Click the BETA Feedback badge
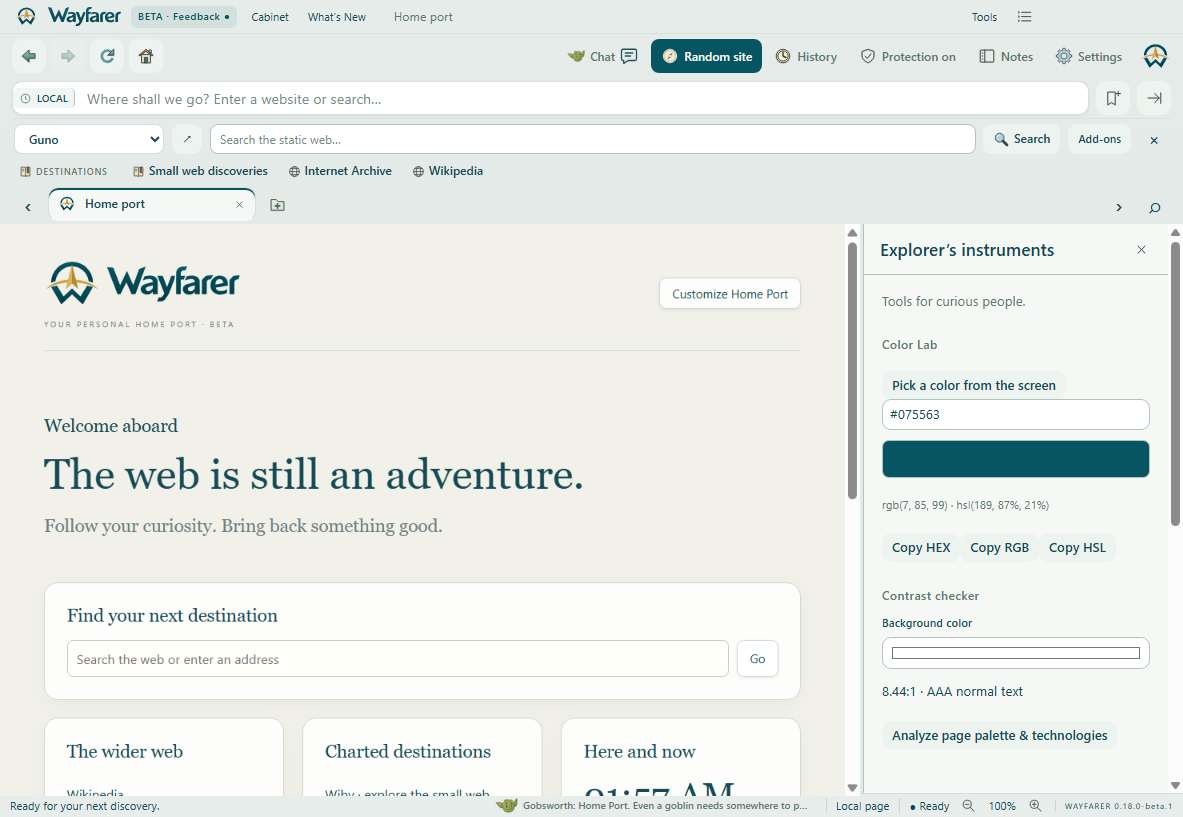Screen dimensions: 1183x817 coord(184,17)
